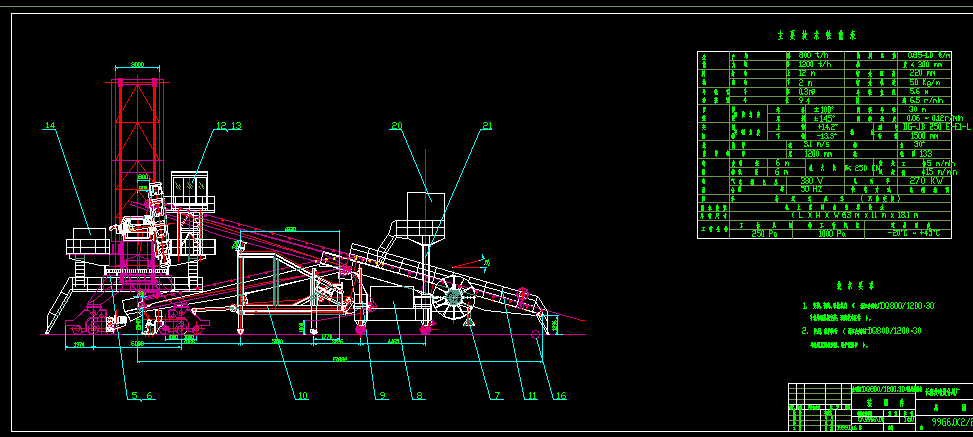Click the part callout label "16"
Screen dimensions: 973x437
click(560, 395)
